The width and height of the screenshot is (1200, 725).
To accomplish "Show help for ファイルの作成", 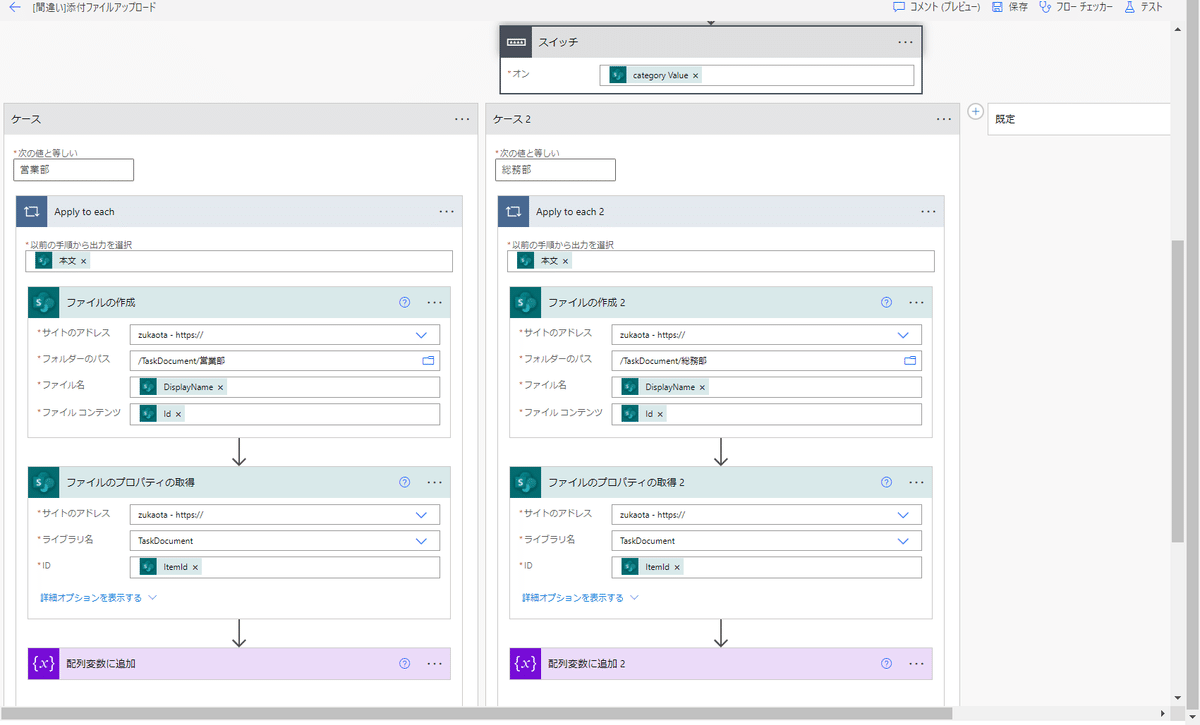I will coord(405,302).
